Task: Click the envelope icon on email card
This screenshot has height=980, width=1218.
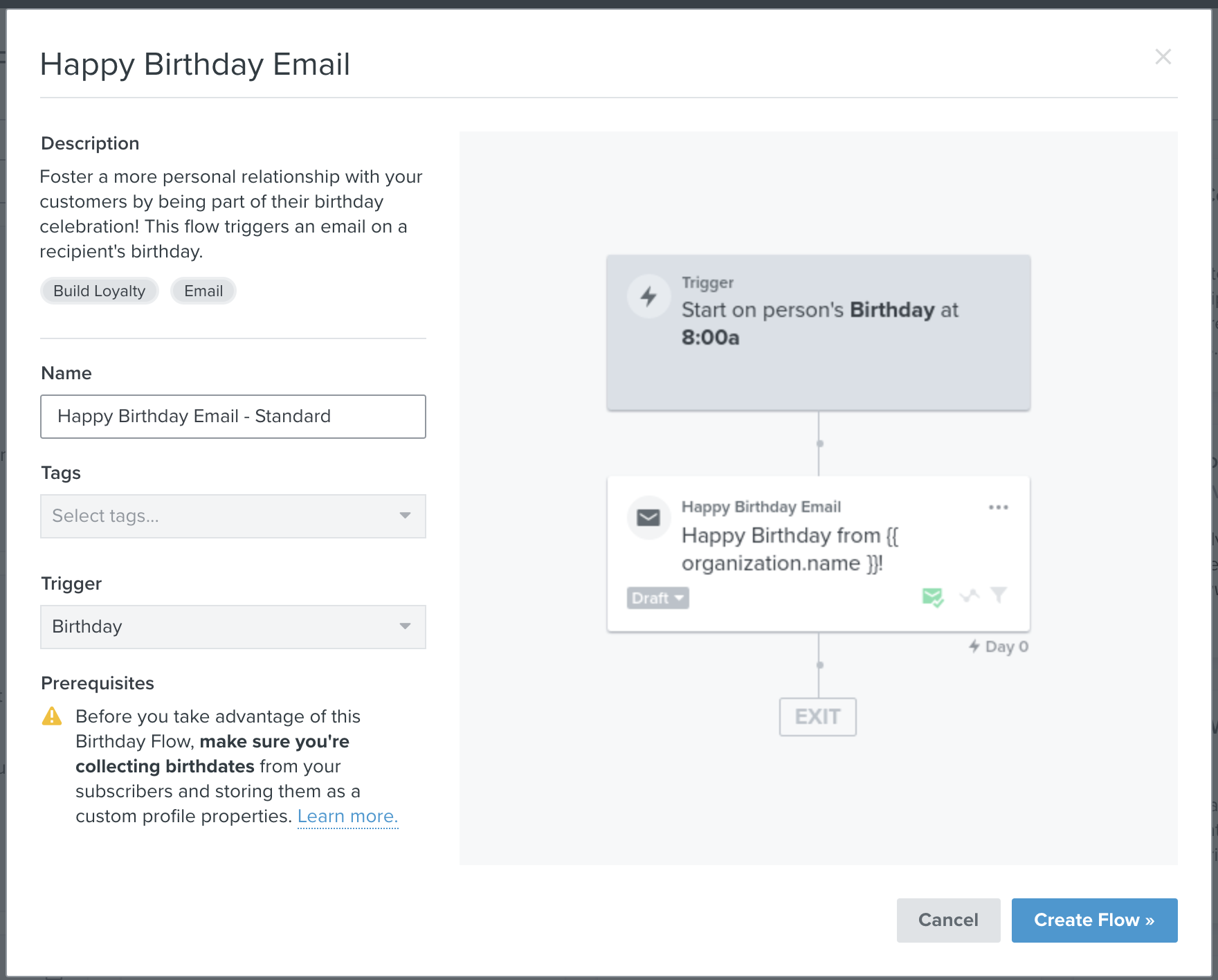Action: pyautogui.click(x=648, y=518)
